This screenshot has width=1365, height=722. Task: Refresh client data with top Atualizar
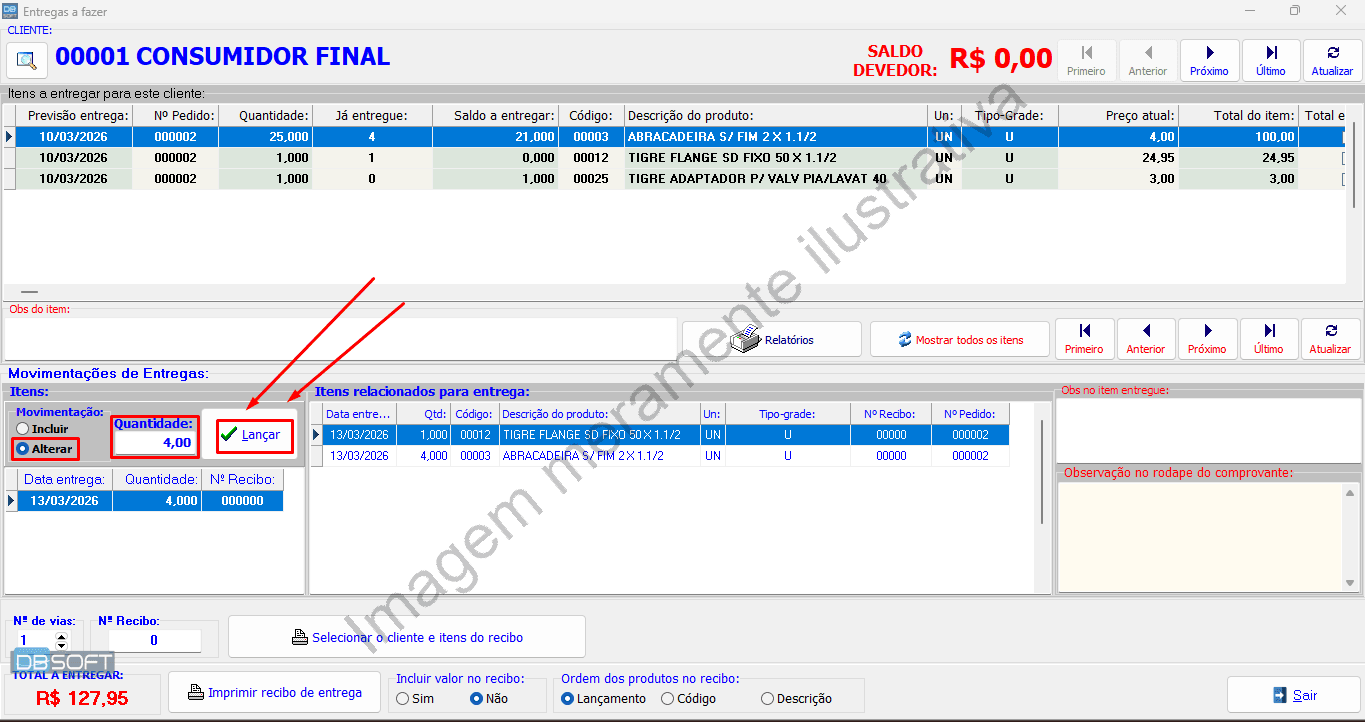pos(1332,60)
